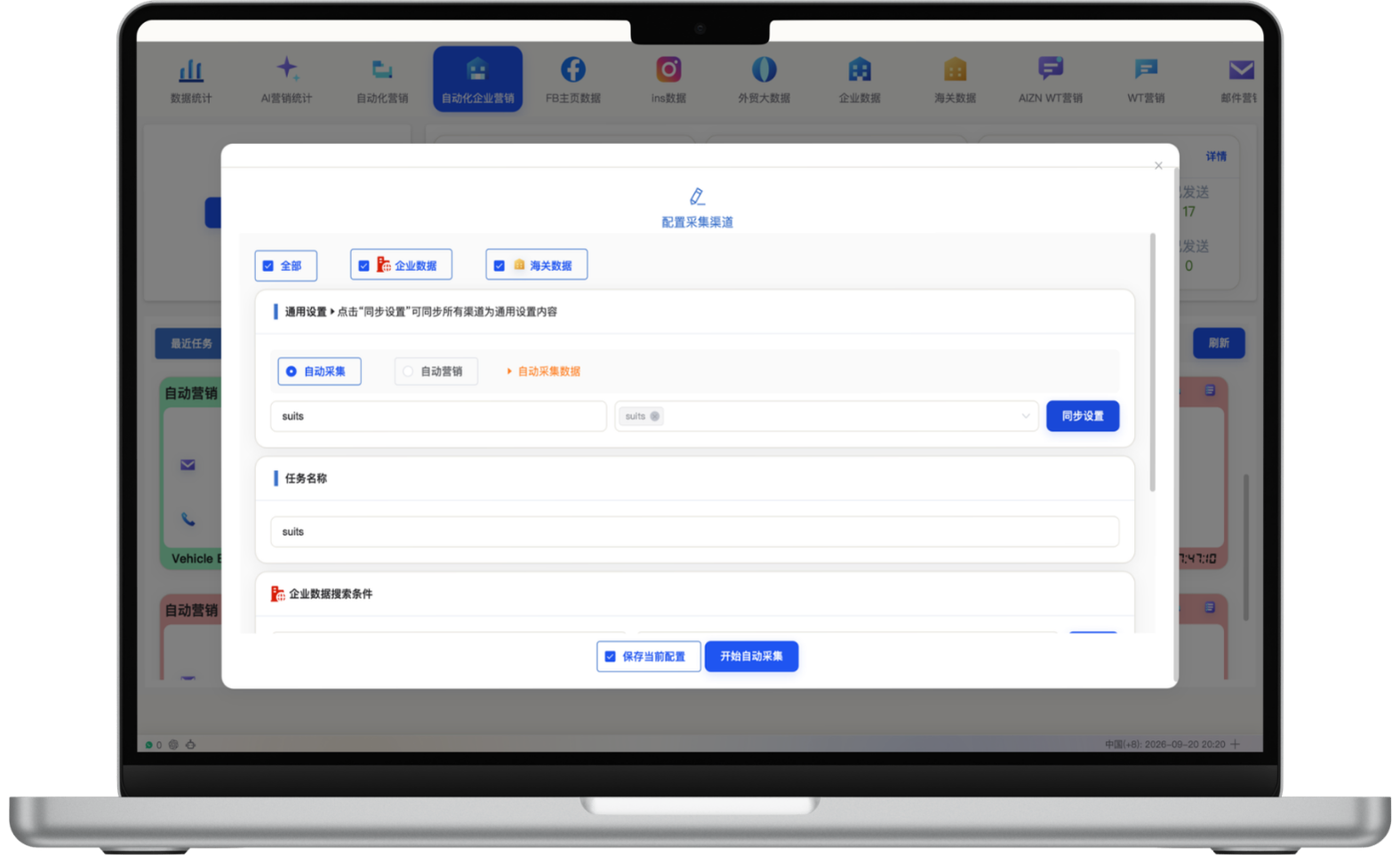Toggle the 全部 checkbox

268,266
